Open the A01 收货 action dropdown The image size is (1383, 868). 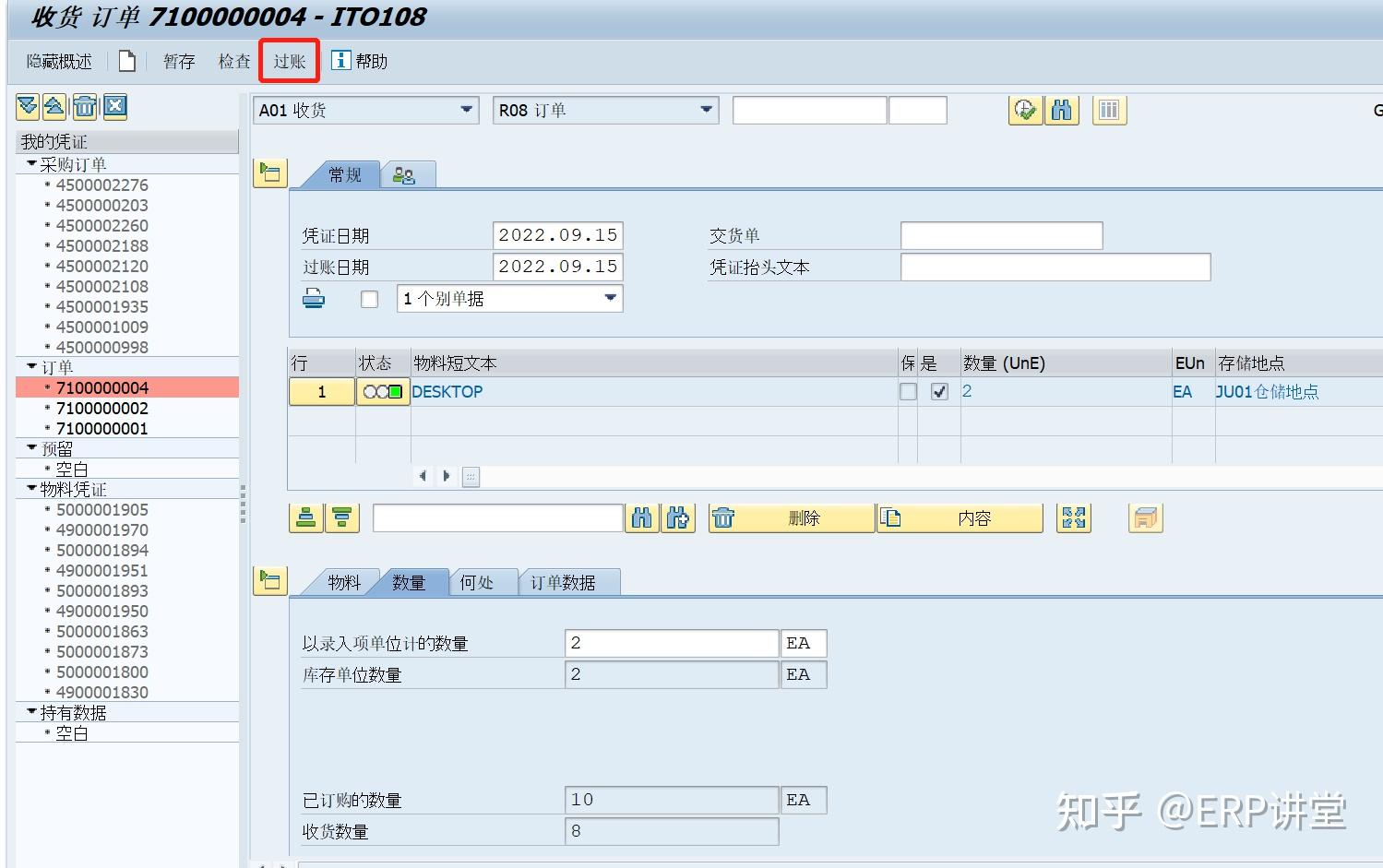pyautogui.click(x=467, y=110)
